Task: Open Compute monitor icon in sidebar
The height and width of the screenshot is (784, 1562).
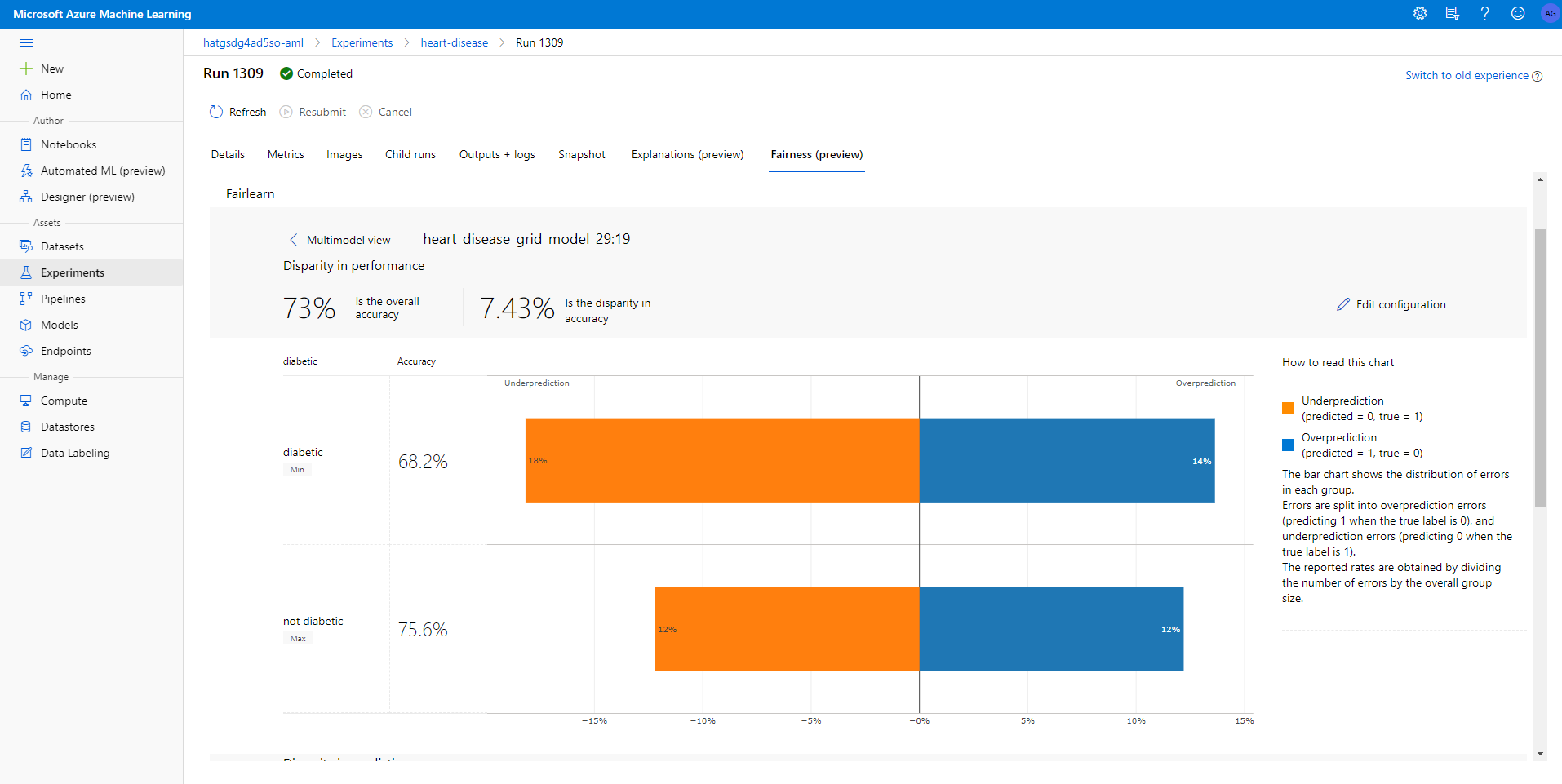Action: pos(26,401)
